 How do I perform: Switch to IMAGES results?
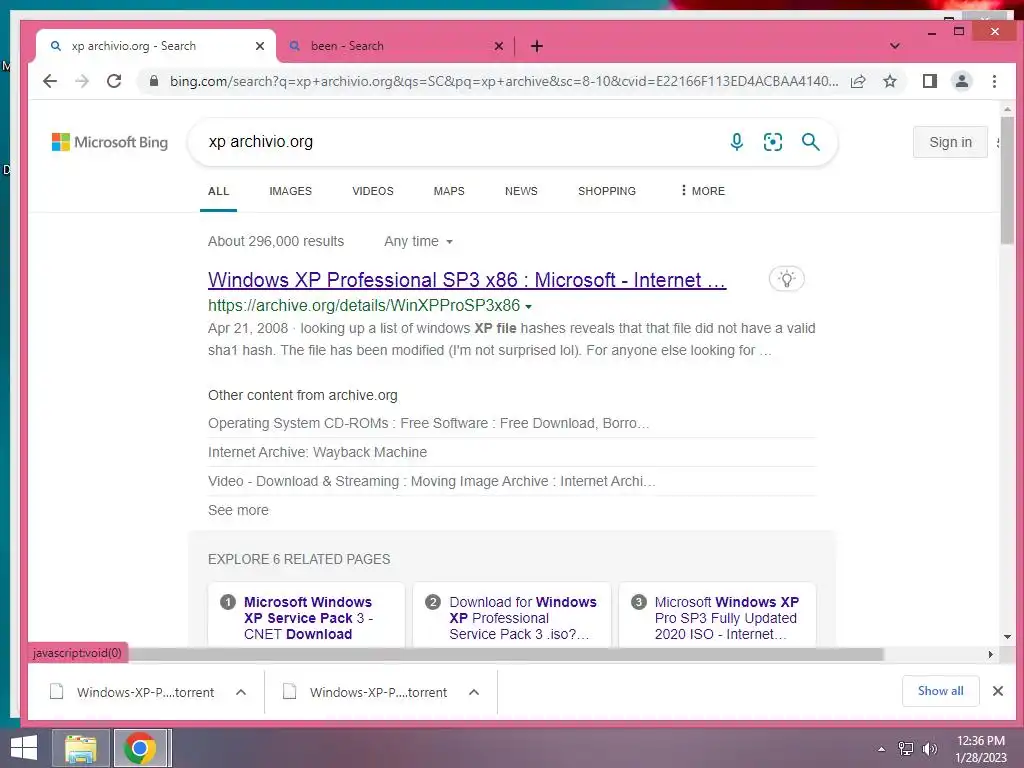click(x=290, y=191)
